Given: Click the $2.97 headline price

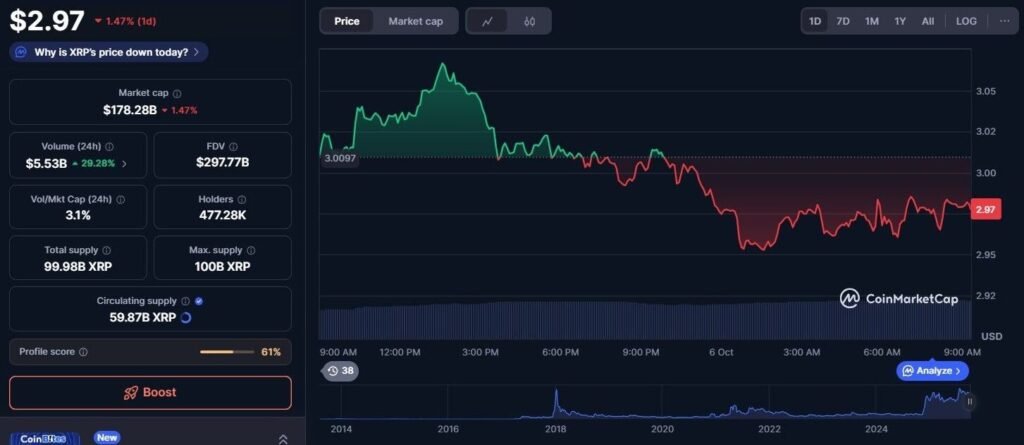Looking at the screenshot, I should [x=46, y=21].
